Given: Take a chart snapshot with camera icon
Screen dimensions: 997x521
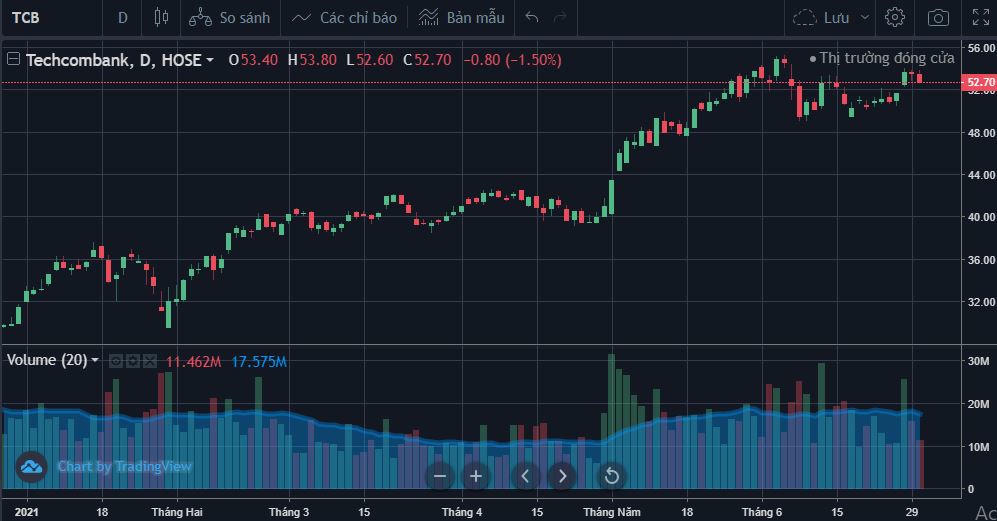Looking at the screenshot, I should point(938,18).
